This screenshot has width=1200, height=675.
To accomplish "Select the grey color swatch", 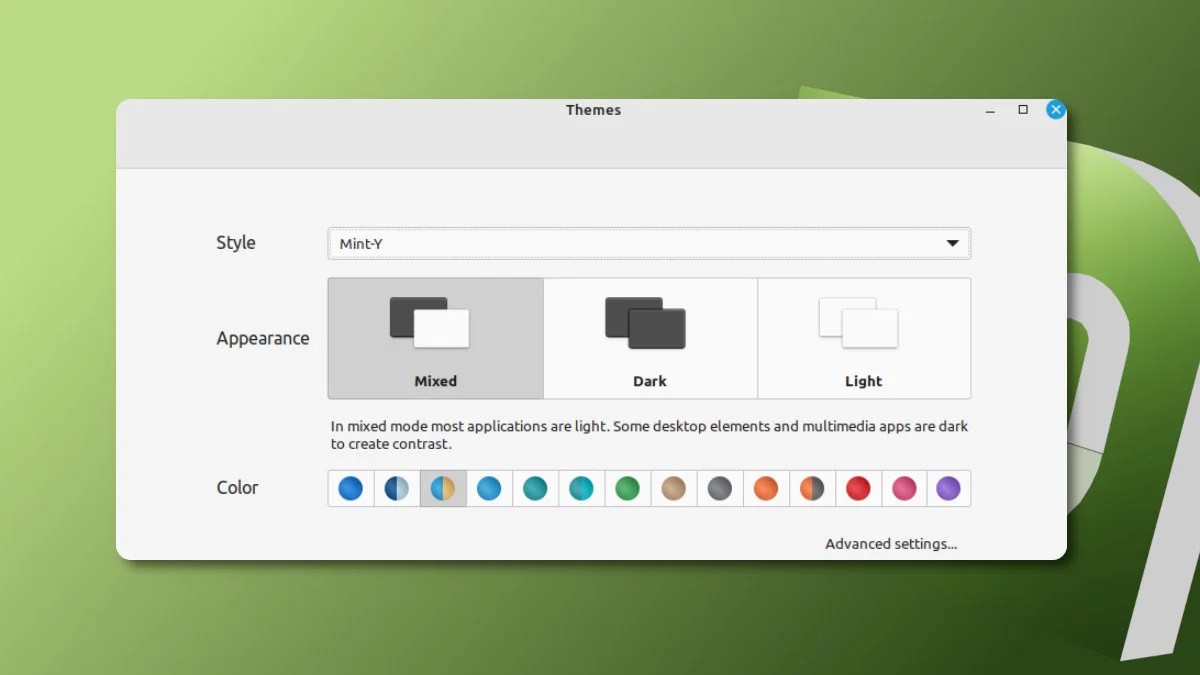I will 720,488.
